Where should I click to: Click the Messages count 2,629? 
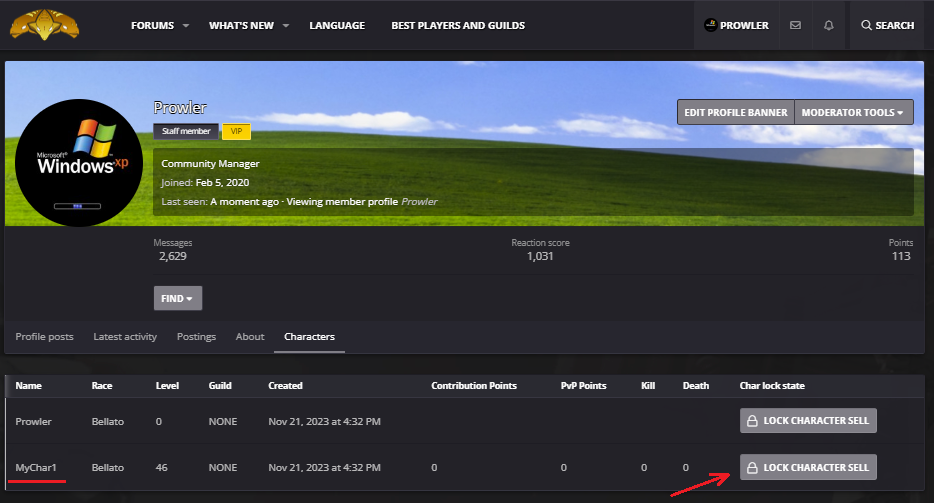click(173, 256)
